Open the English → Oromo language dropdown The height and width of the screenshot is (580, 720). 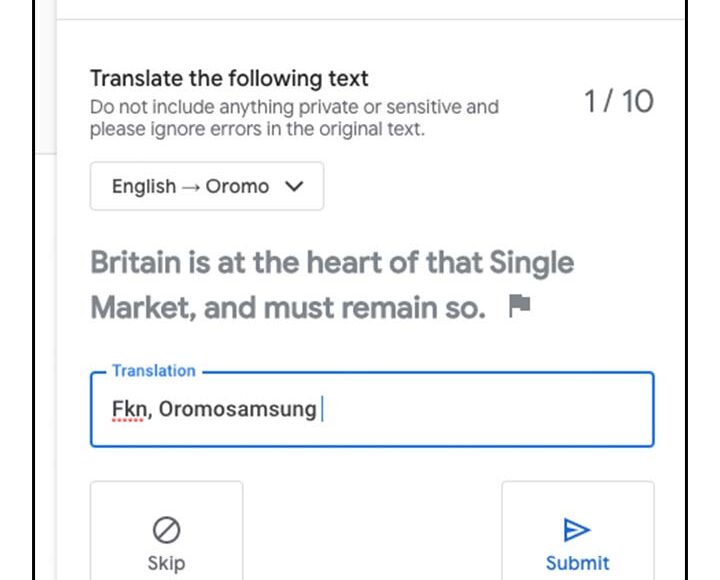click(207, 186)
